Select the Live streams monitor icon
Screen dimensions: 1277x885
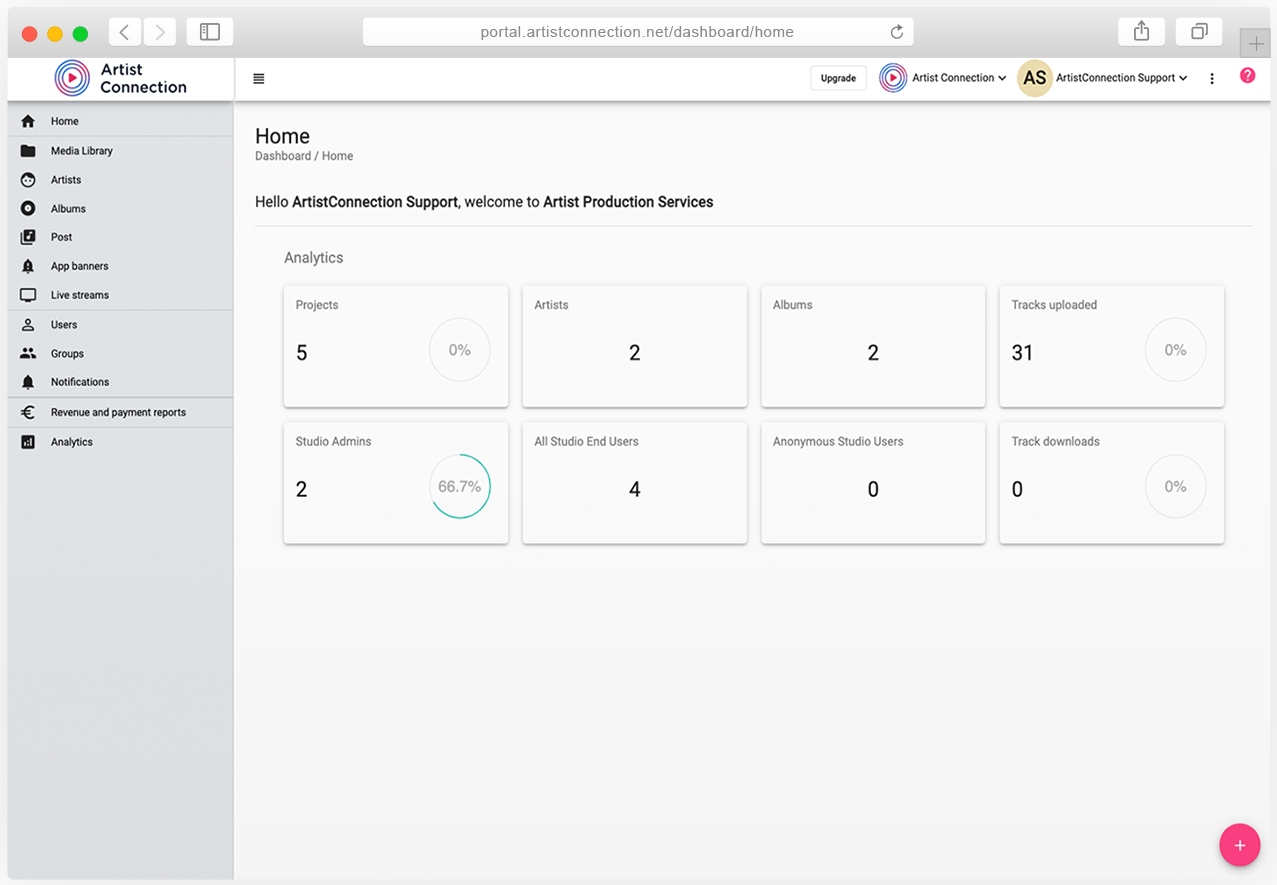pos(28,295)
